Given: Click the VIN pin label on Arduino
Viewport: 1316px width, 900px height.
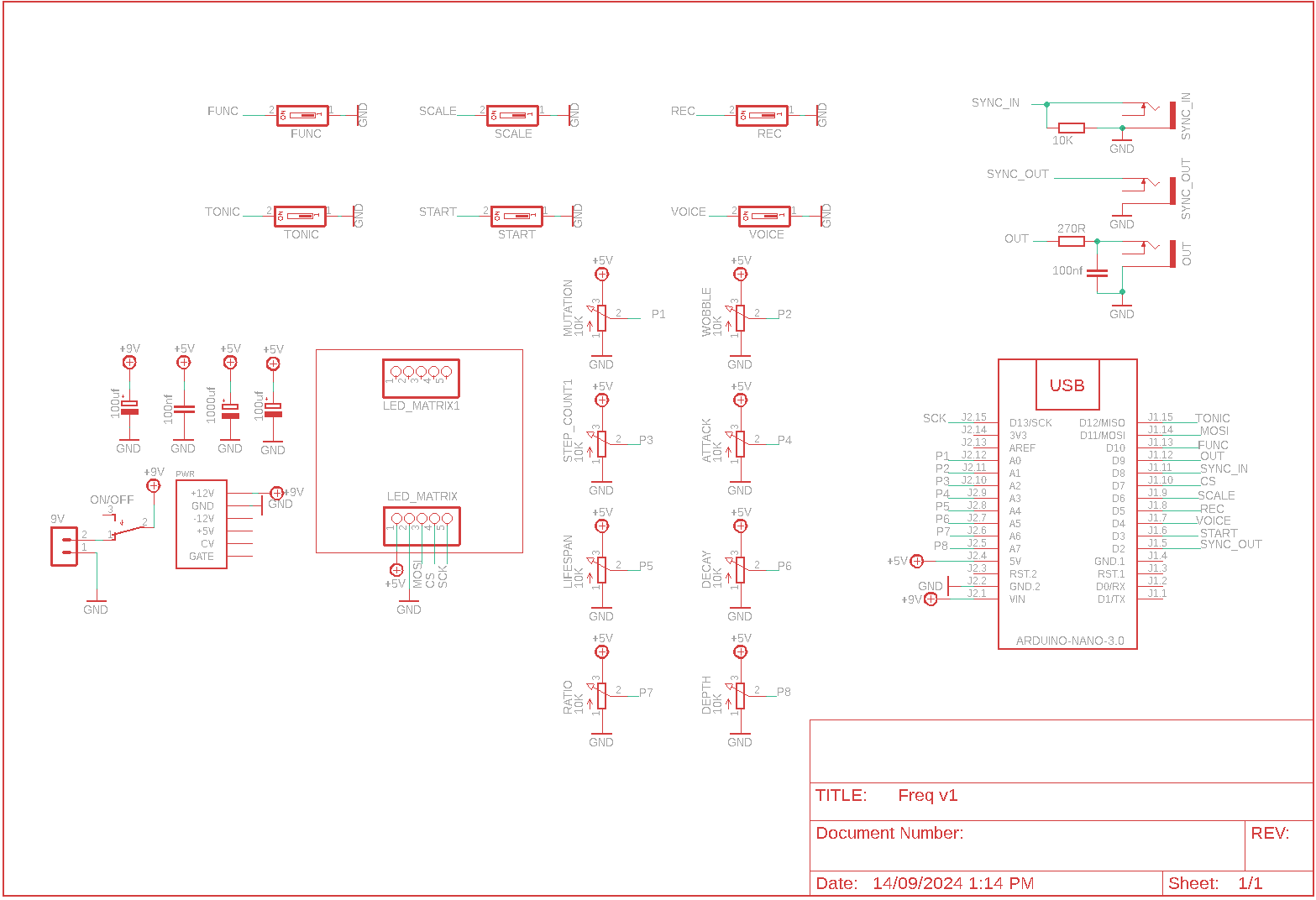Looking at the screenshot, I should point(1017,599).
